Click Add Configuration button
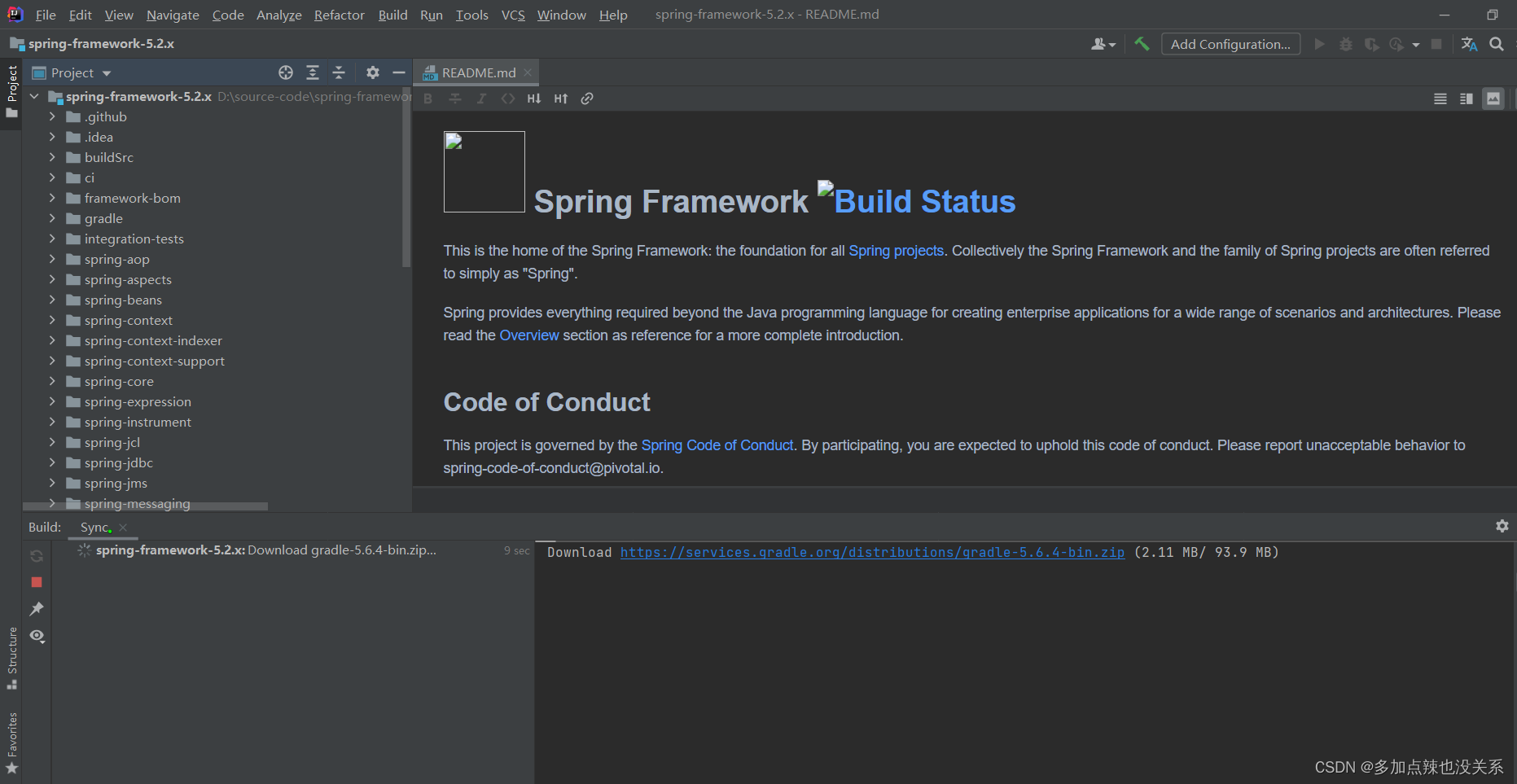1517x784 pixels. pos(1230,44)
